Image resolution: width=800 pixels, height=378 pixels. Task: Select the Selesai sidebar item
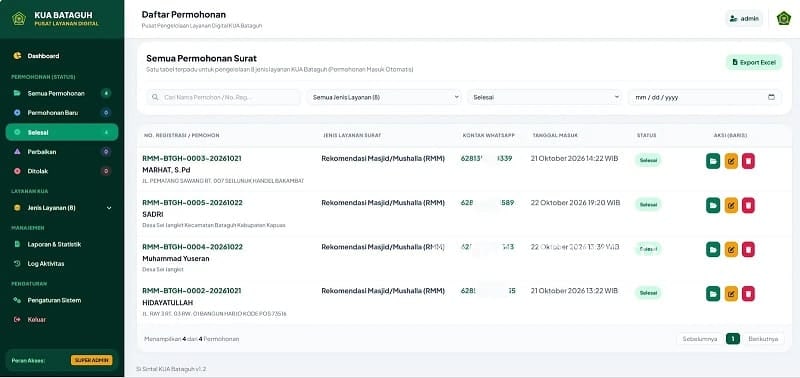tap(61, 132)
